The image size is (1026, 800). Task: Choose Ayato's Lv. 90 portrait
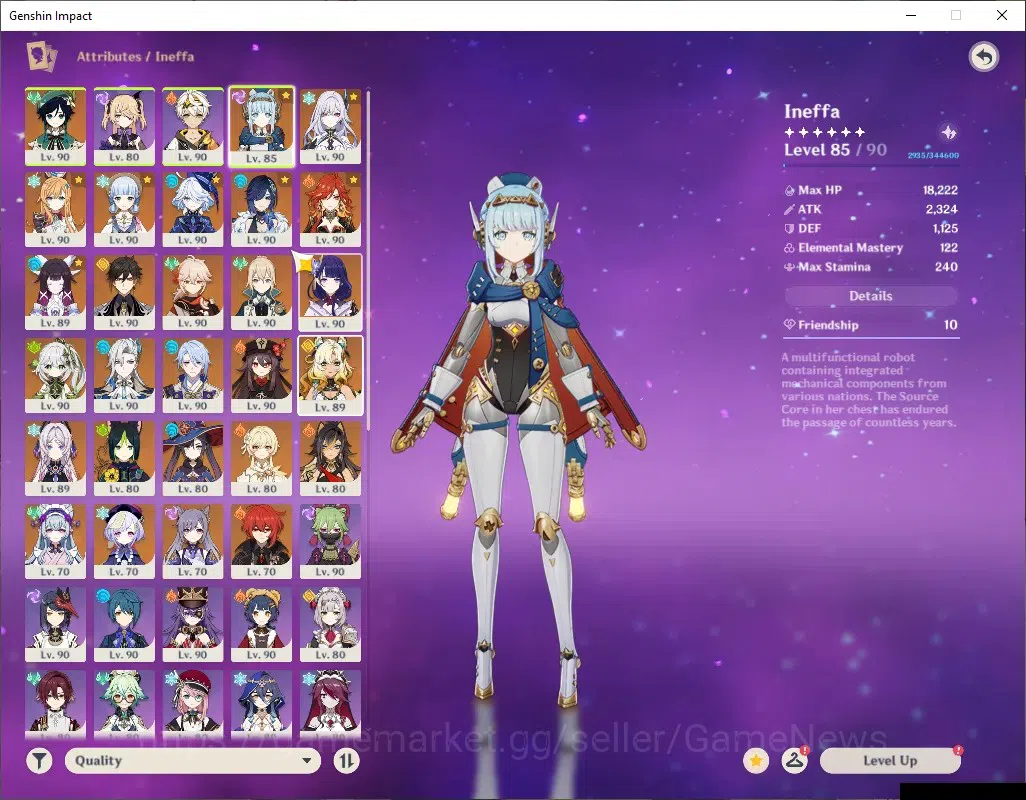(193, 375)
